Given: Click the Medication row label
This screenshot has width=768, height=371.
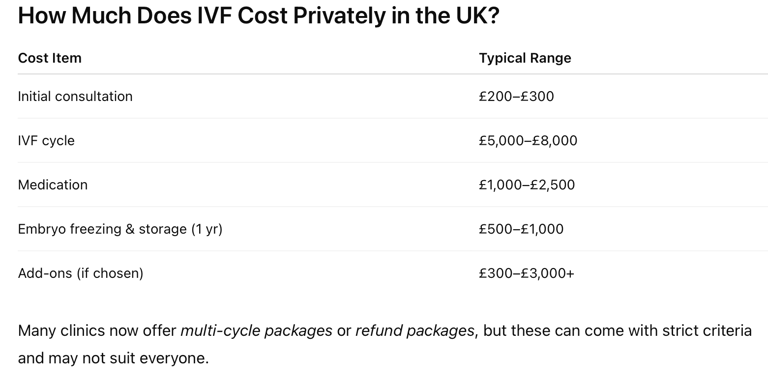Looking at the screenshot, I should coord(52,185).
